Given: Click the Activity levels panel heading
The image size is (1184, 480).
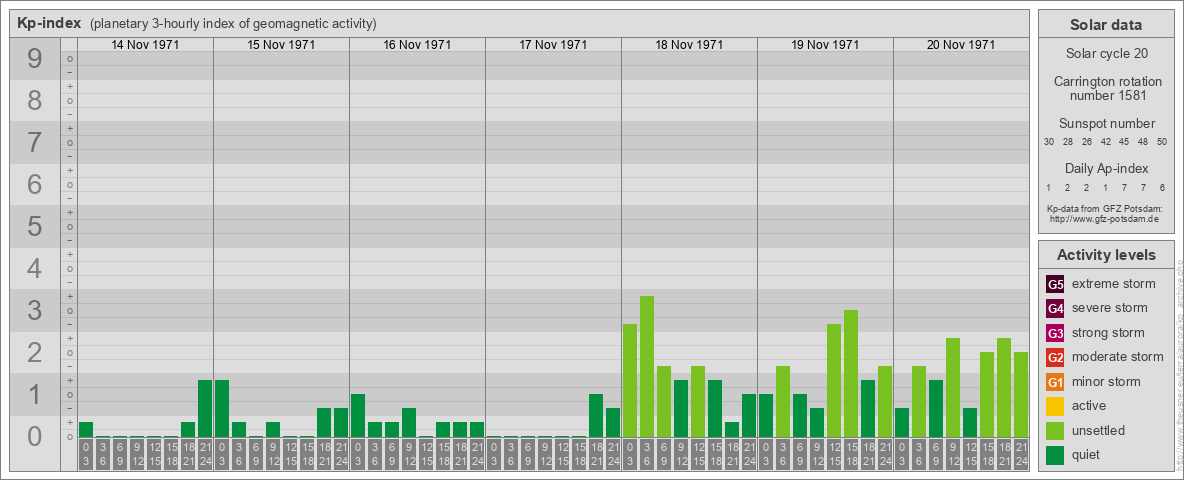Looking at the screenshot, I should coord(1106,255).
